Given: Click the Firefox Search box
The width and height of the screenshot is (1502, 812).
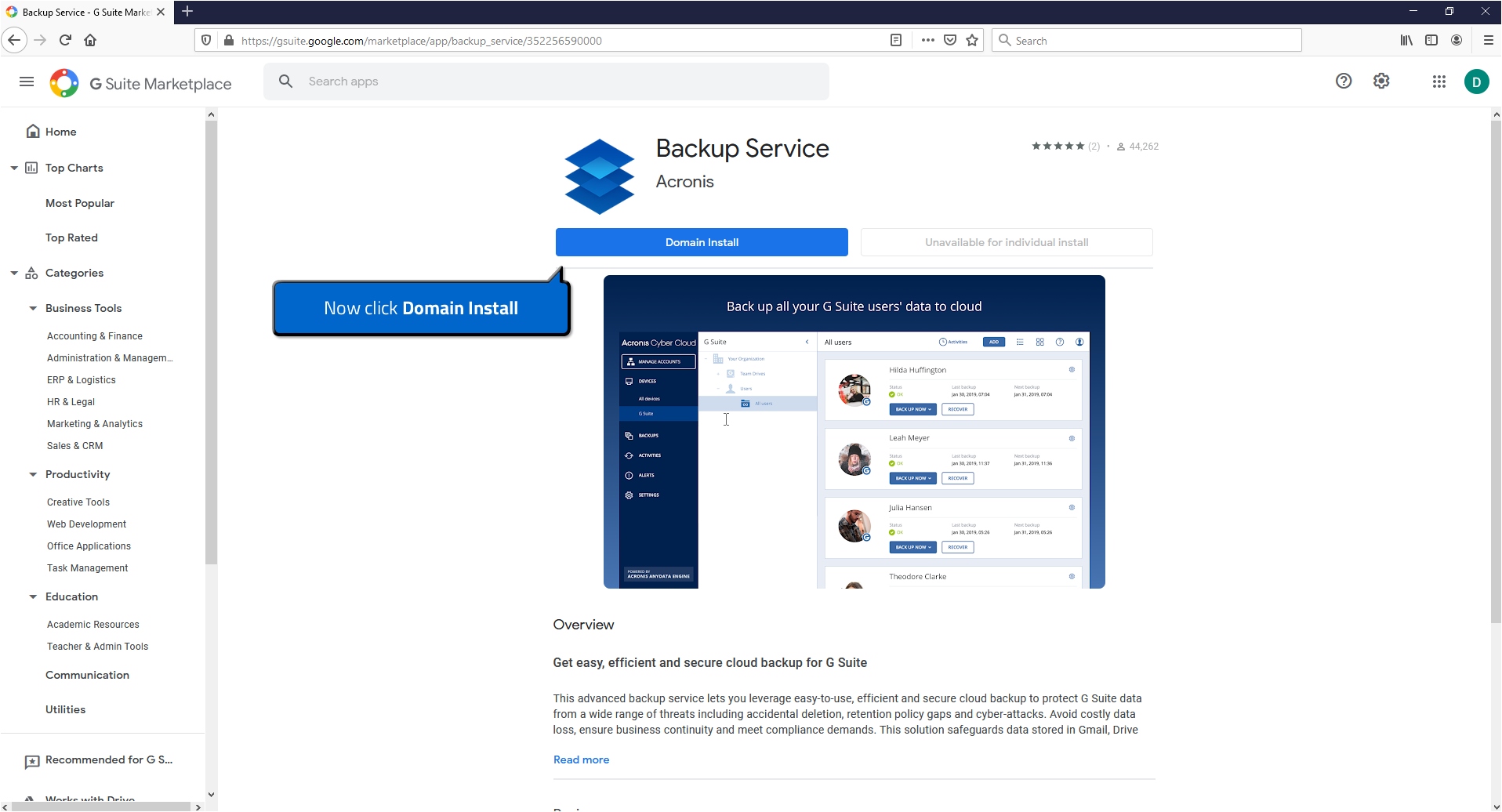Looking at the screenshot, I should click(1147, 40).
